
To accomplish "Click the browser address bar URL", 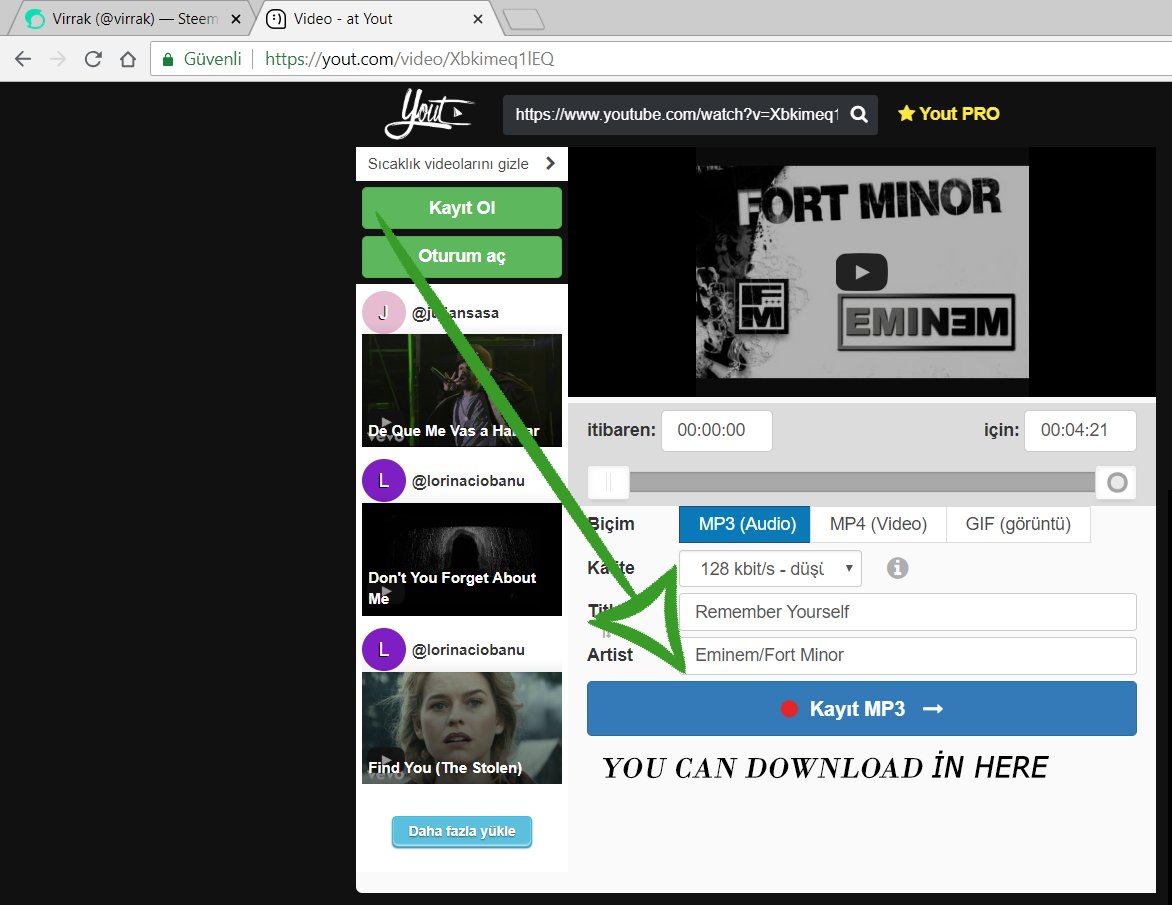I will point(410,59).
